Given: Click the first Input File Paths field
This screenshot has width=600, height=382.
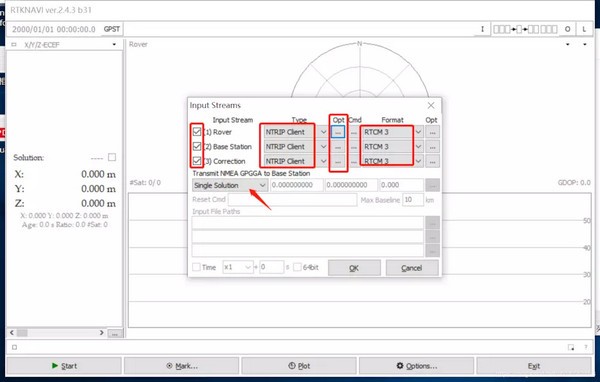Looking at the screenshot, I should (x=308, y=223).
